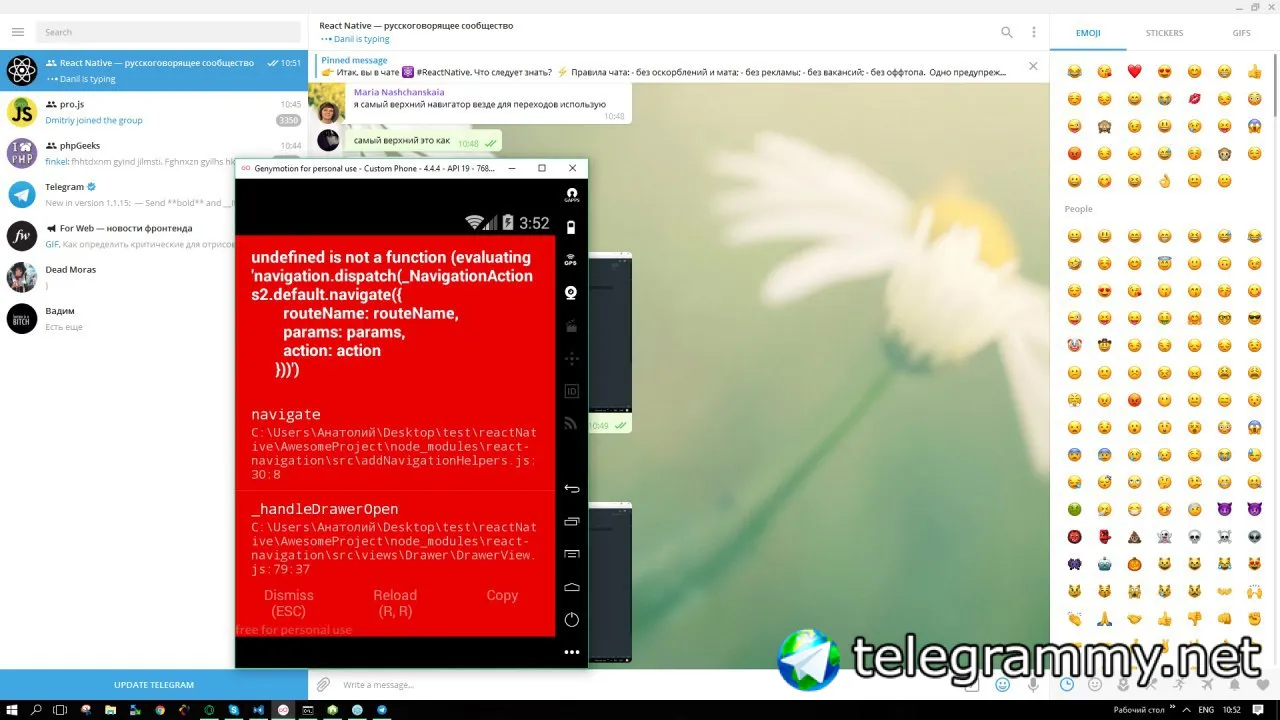Click Maria Nashchanskaia's sender name

tap(398, 92)
